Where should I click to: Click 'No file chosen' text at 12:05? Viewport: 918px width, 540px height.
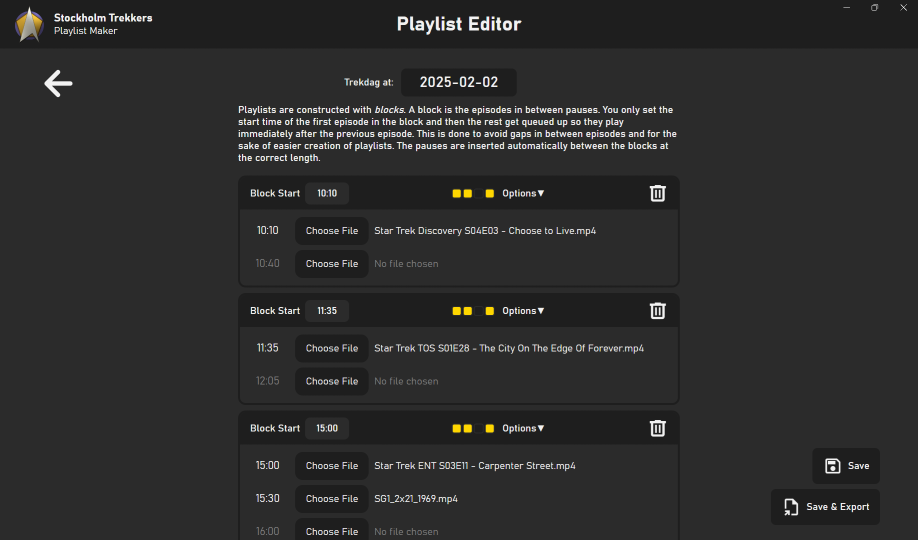click(x=406, y=381)
